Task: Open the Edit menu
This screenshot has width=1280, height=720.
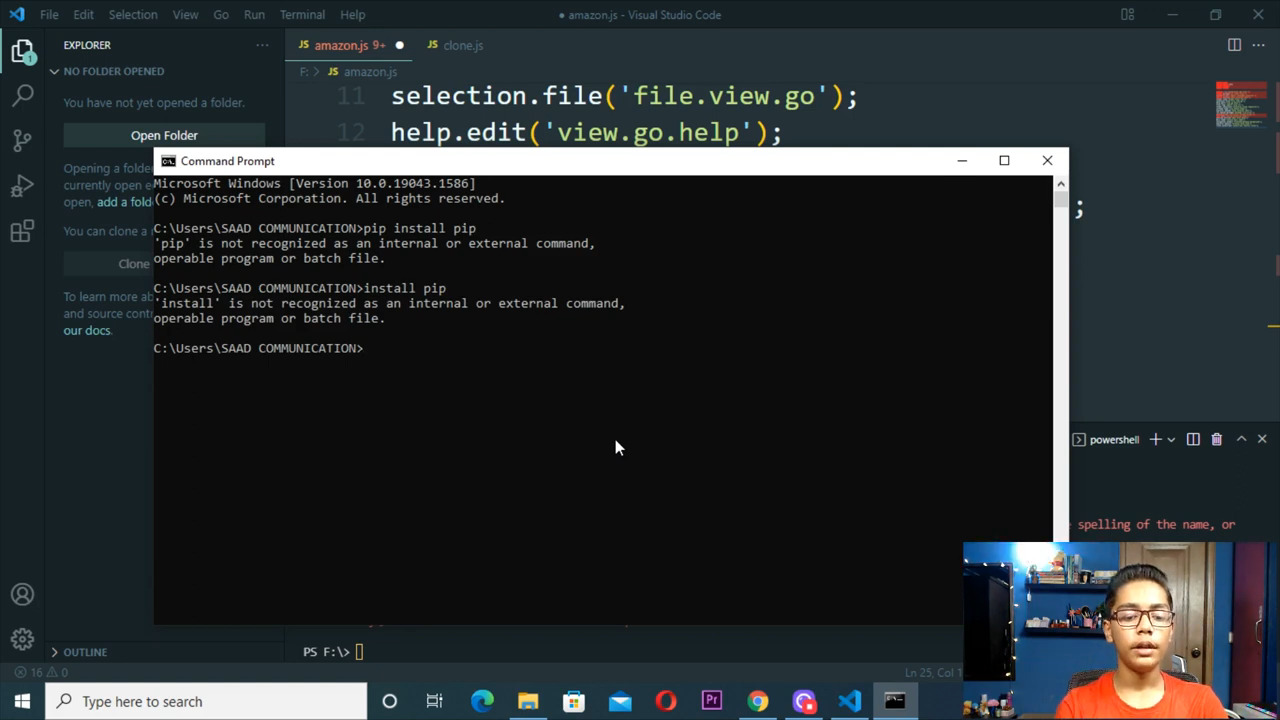Action: click(83, 14)
